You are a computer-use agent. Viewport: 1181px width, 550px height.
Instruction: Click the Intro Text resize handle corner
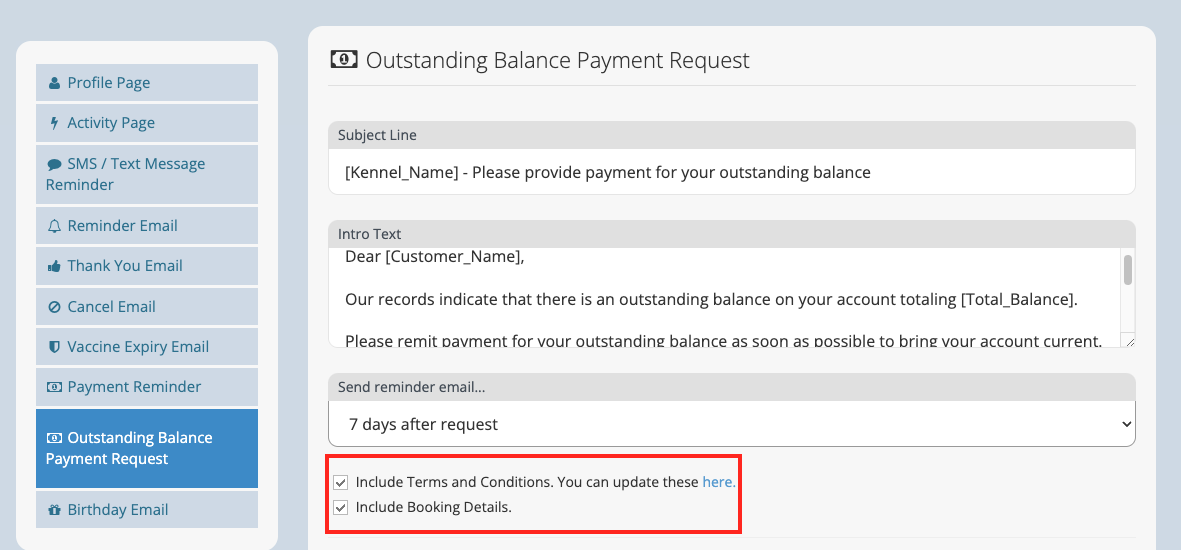pyautogui.click(x=1129, y=341)
